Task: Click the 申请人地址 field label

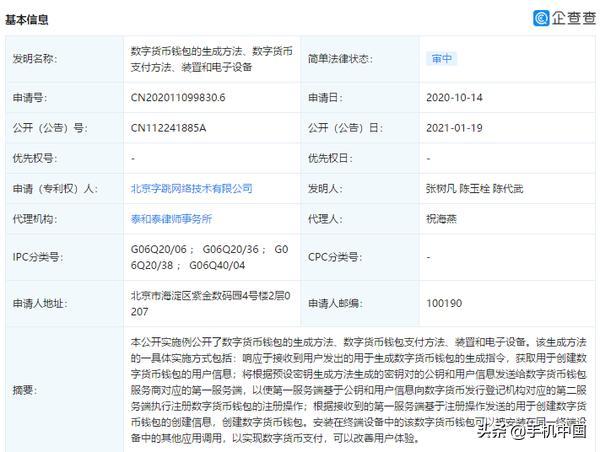Action: (x=40, y=304)
